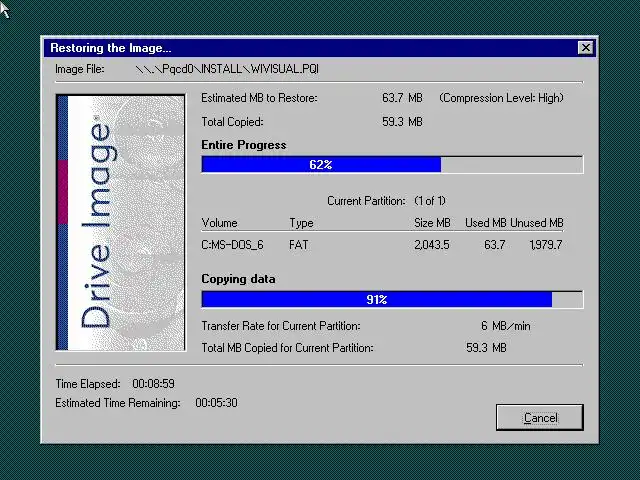Cancel the image restore operation

click(x=540, y=418)
